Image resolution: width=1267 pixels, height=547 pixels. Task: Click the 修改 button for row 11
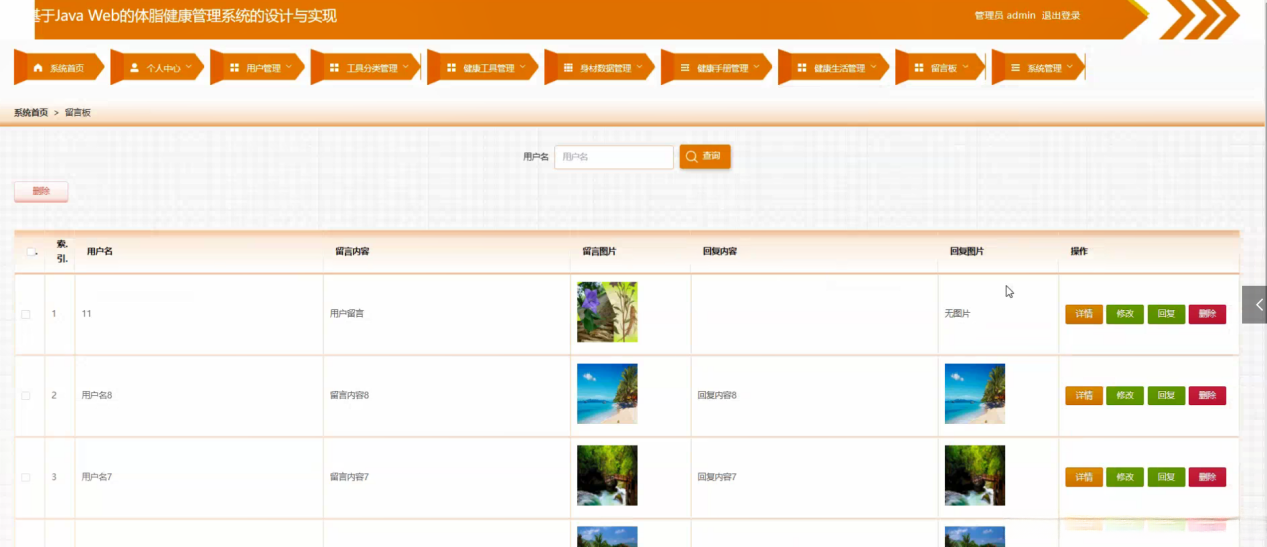pos(1125,314)
